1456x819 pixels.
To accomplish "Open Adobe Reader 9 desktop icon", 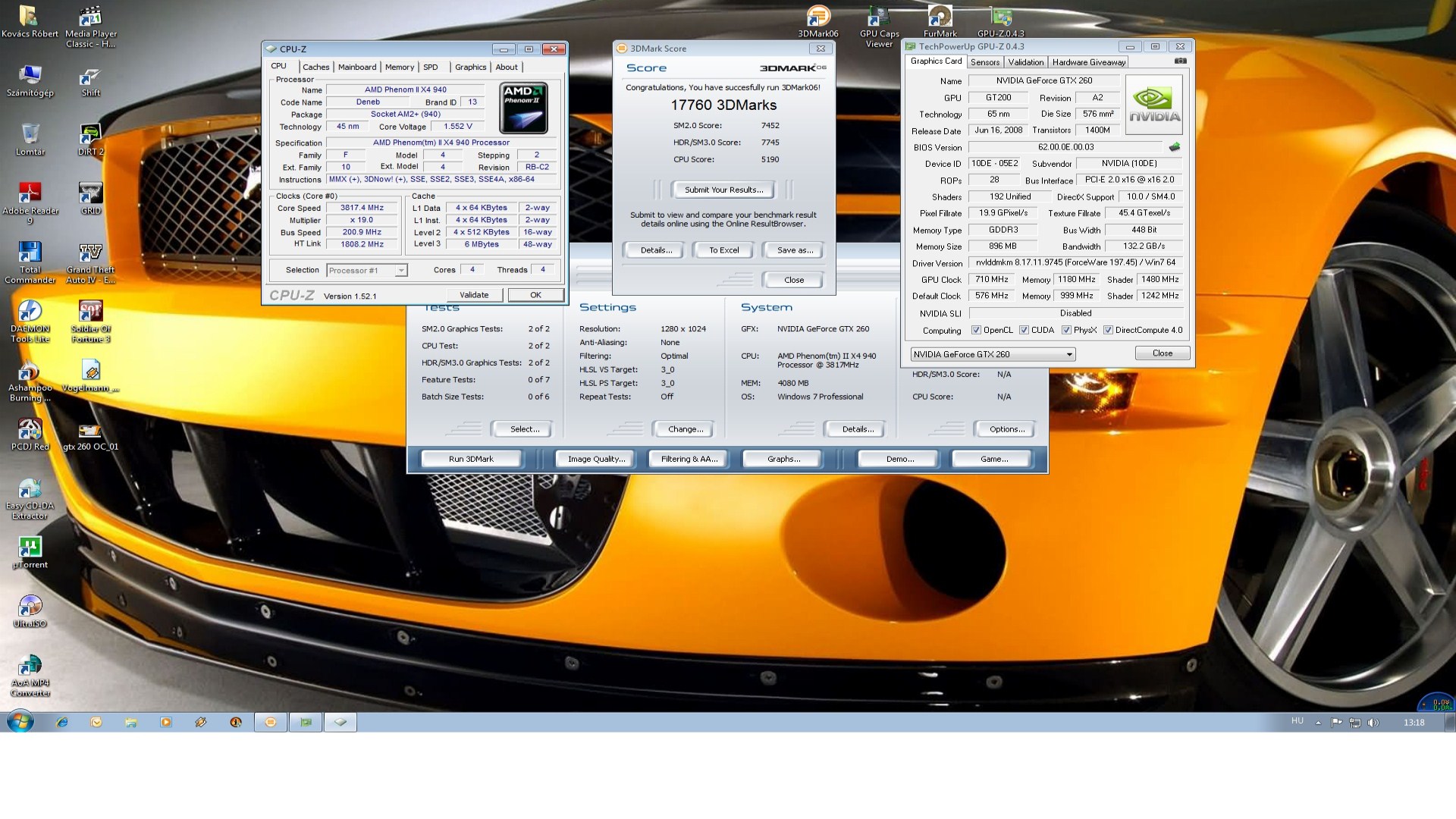I will click(x=30, y=204).
